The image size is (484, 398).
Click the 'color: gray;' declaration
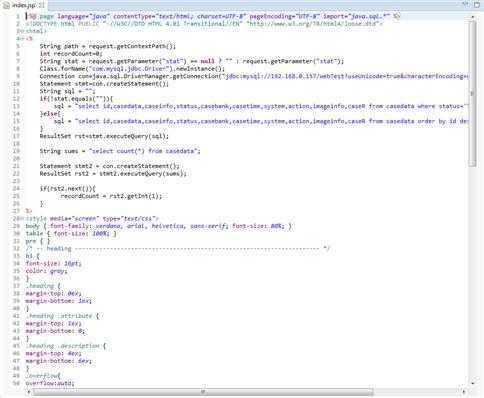coord(46,271)
